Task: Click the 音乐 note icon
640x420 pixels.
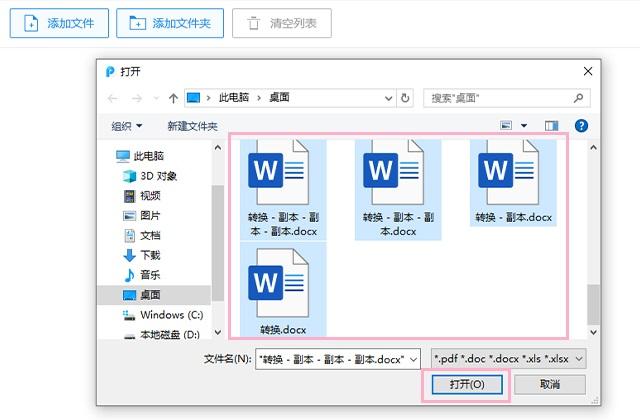Action: click(129, 275)
